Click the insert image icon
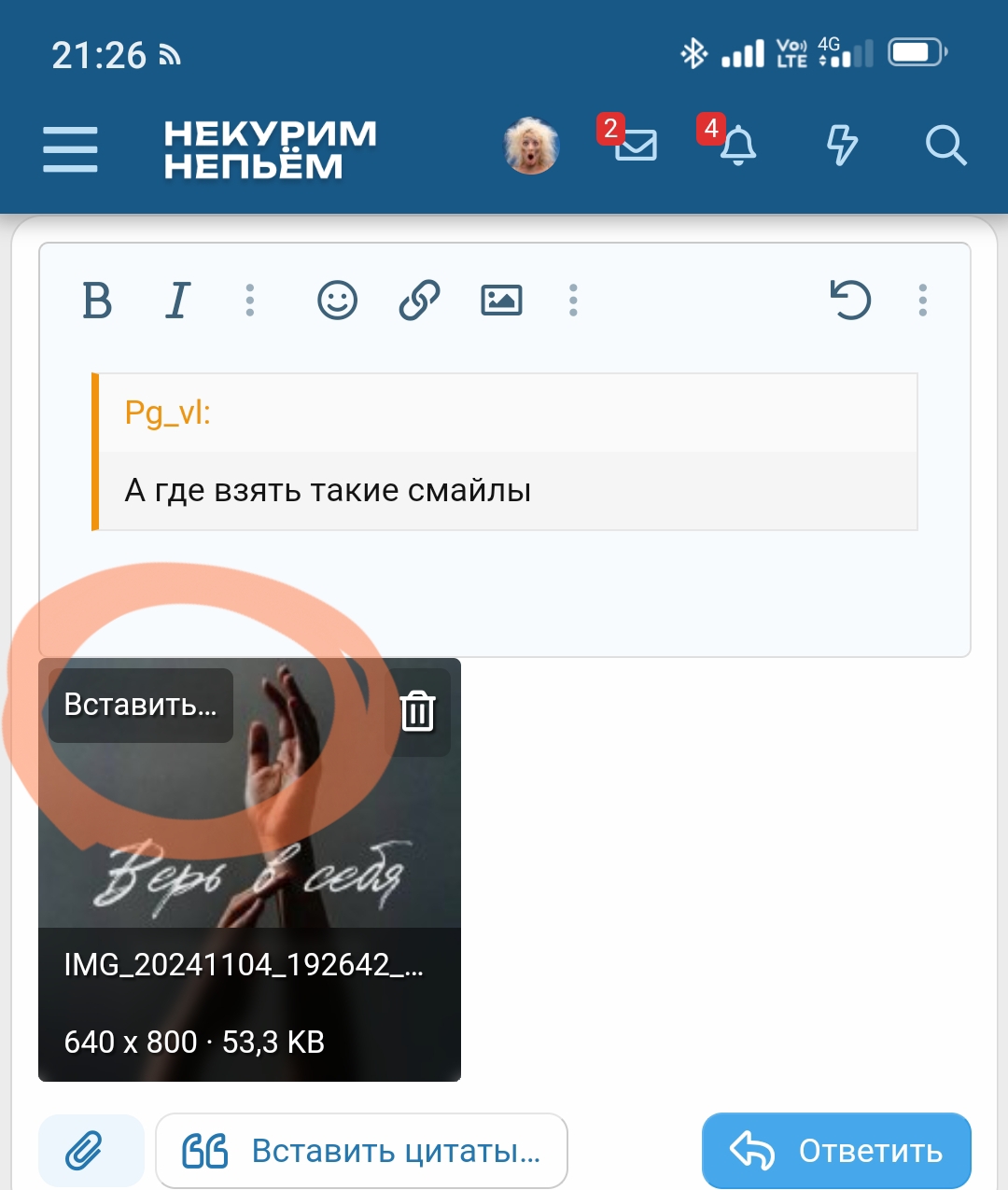 [501, 301]
